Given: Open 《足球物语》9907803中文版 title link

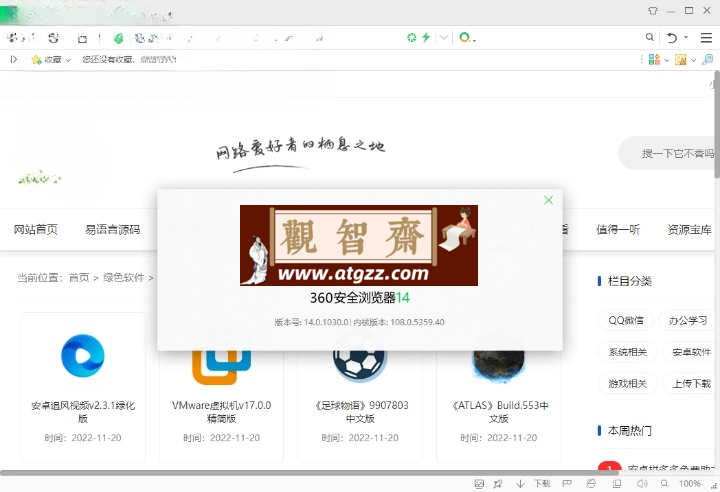Looking at the screenshot, I should coord(360,412).
